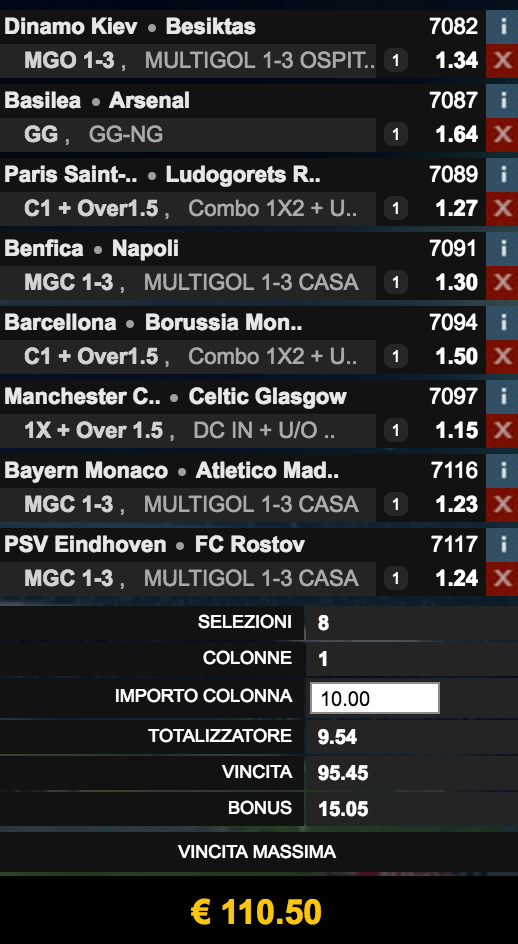518x944 pixels.
Task: Open info for Dinamo Kiev - Besiktas match
Action: [502, 26]
